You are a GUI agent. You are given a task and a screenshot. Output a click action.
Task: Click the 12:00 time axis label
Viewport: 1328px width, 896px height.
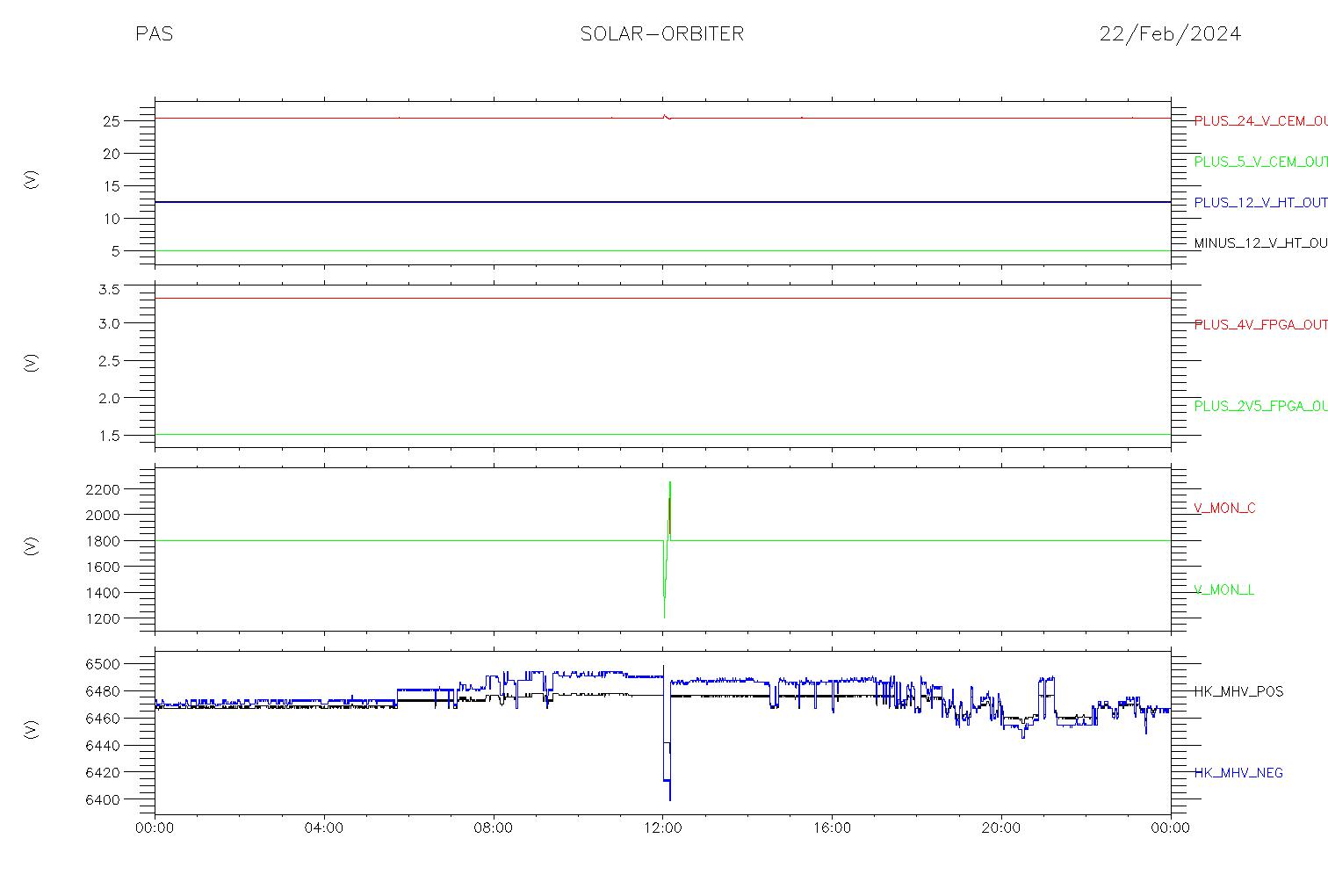point(662,827)
